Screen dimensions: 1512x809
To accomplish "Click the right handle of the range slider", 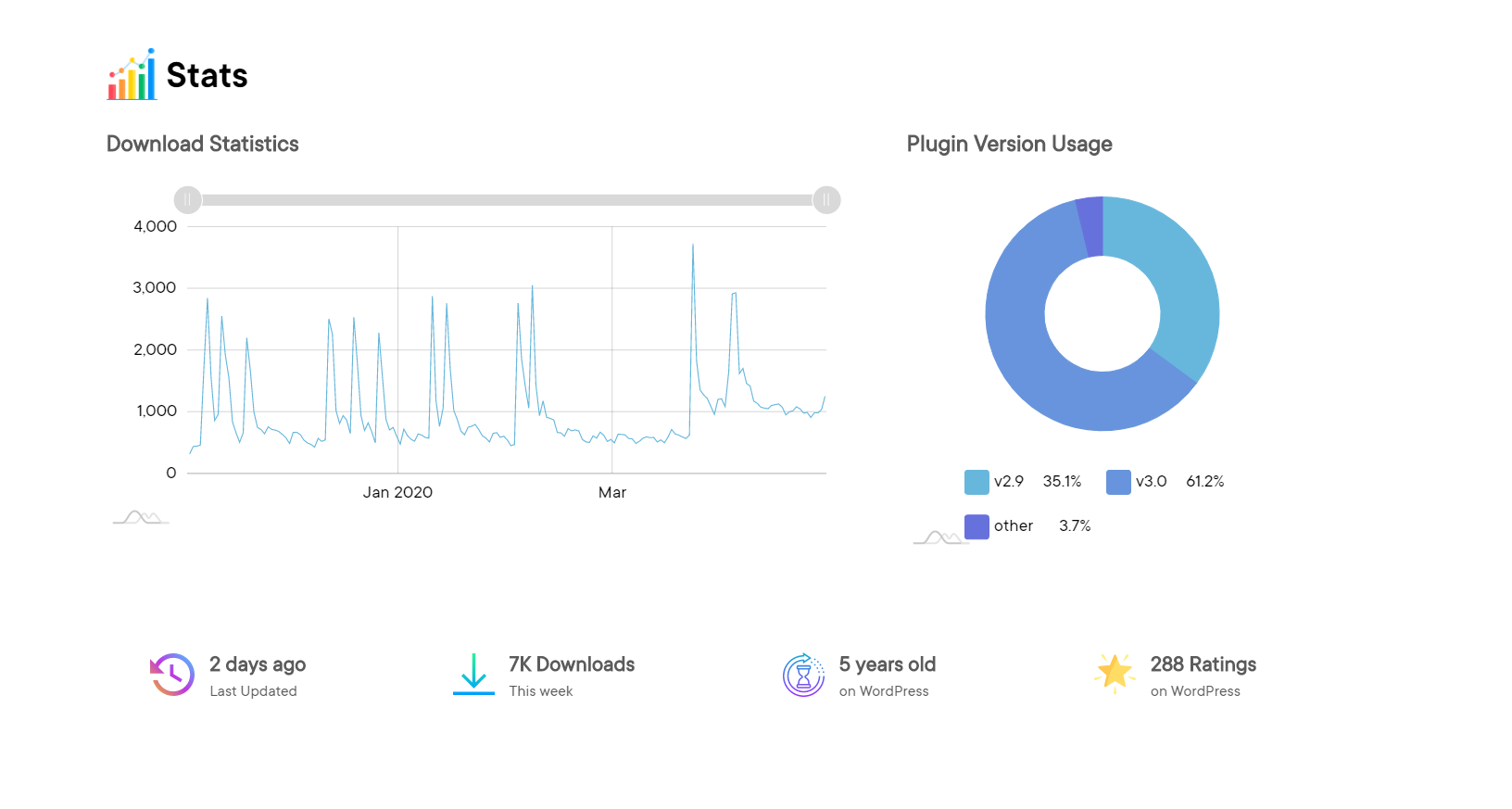I will point(826,199).
